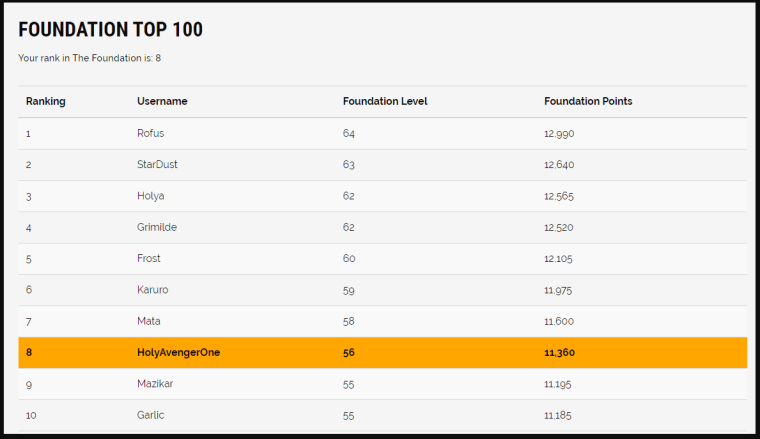
Task: Click the Foundation Level column header
Action: click(385, 101)
